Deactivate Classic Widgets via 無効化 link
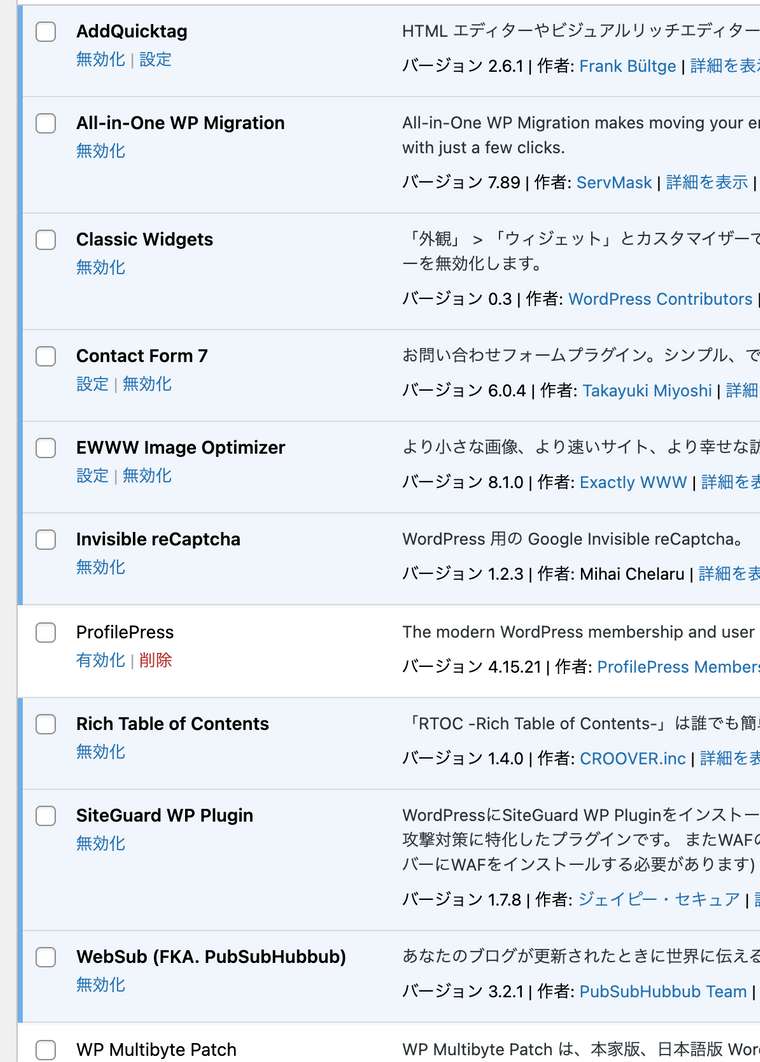Viewport: 760px width, 1062px height. point(100,267)
